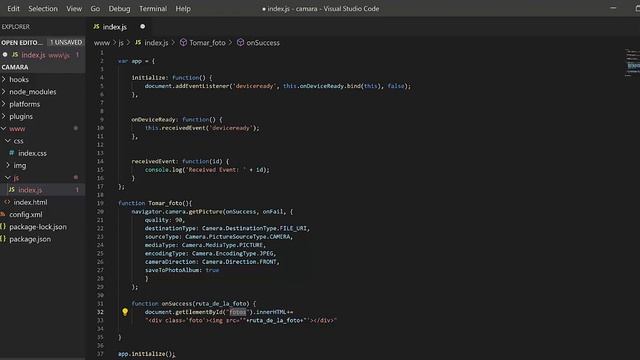Viewport: 640px width, 360px height.
Task: Click the XML feed icon beside config.xml
Action: [x=3, y=214]
